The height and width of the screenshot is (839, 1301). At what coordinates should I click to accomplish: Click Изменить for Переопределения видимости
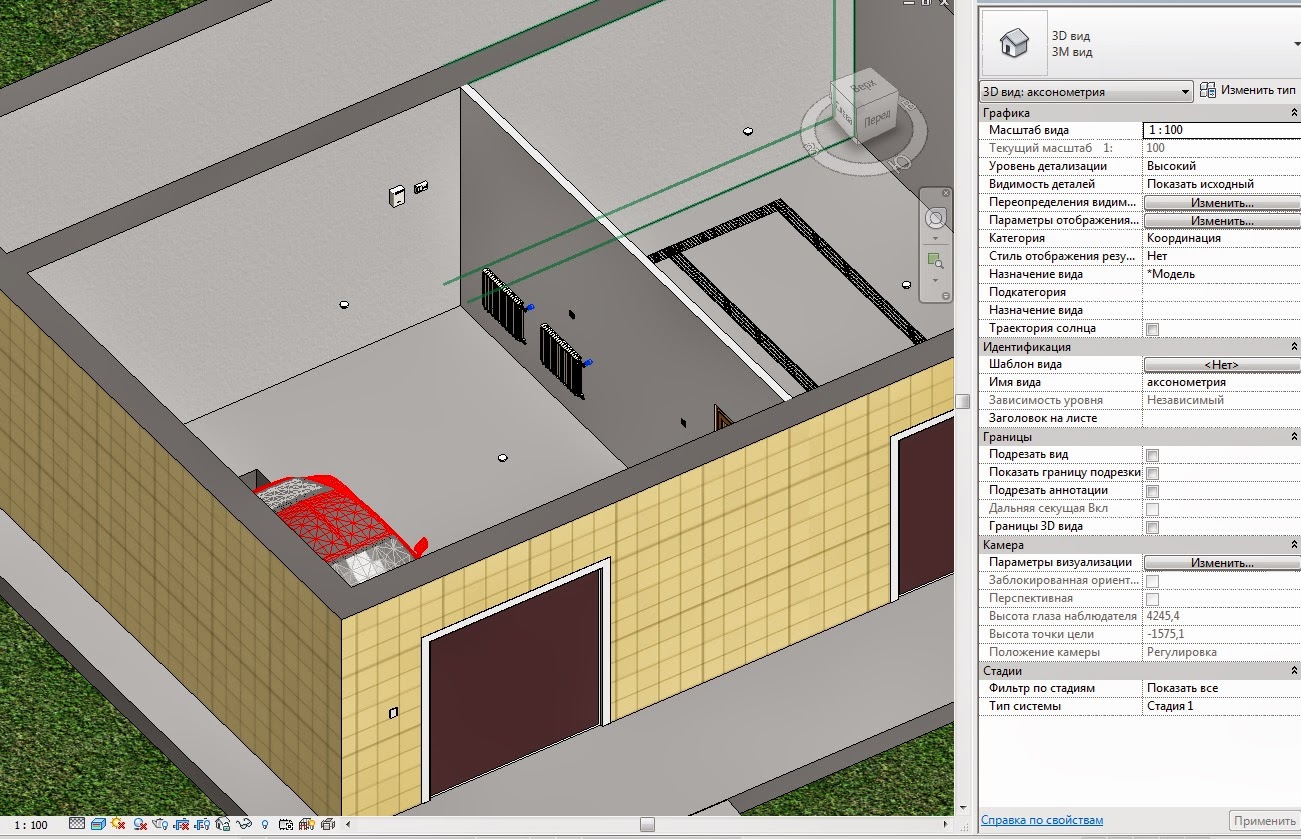pos(1221,203)
